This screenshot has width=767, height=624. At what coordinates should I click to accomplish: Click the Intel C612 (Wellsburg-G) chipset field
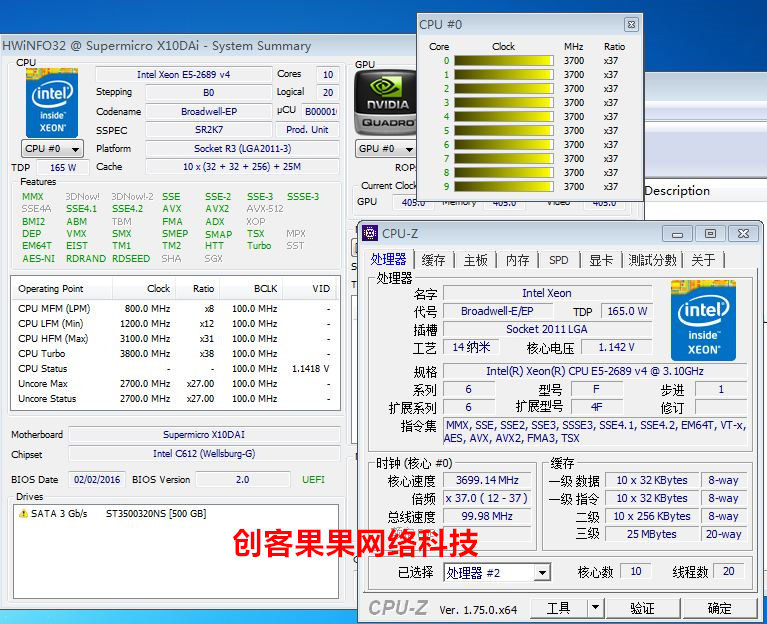[204, 454]
